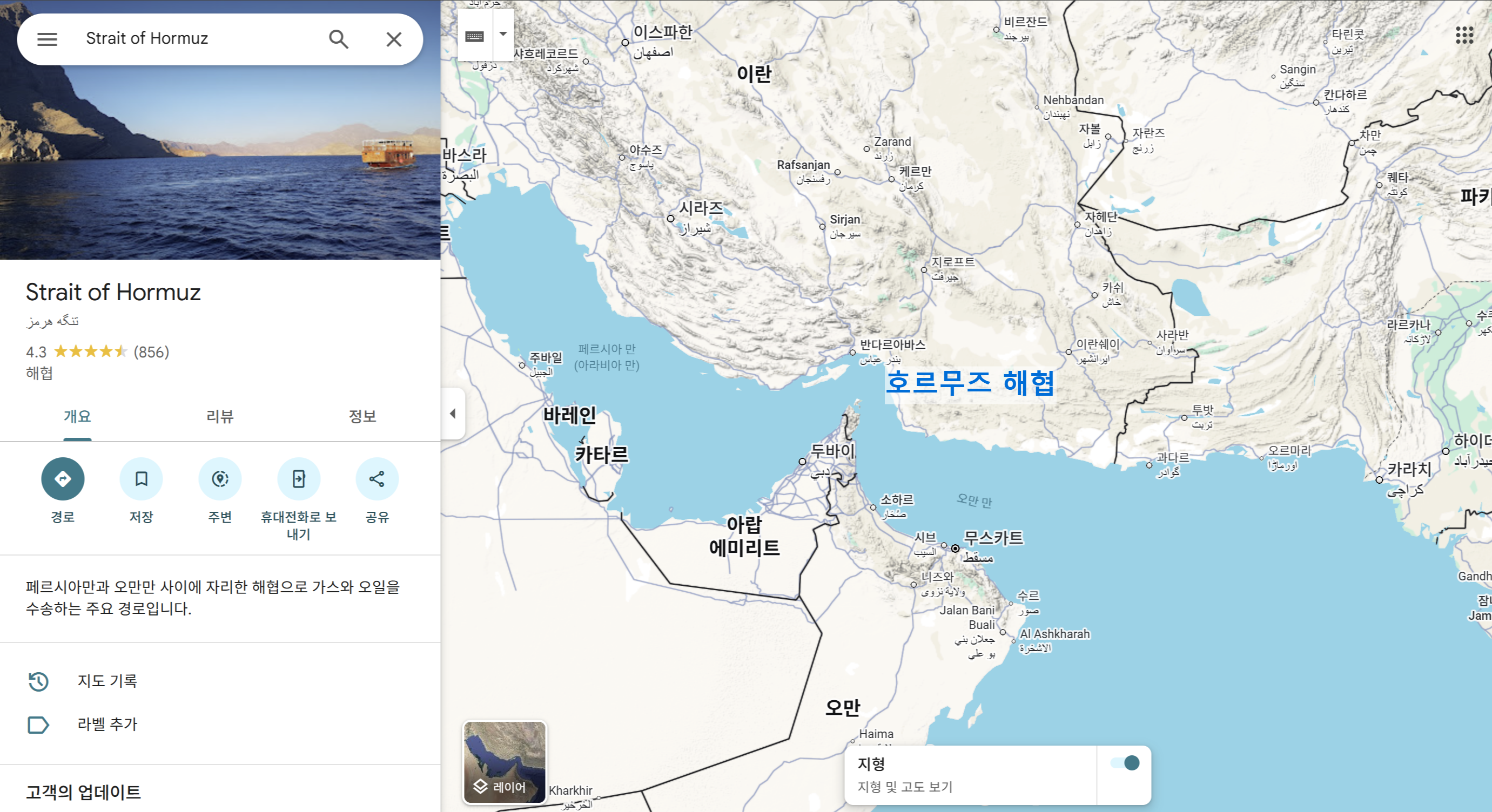Open the Google apps grid
Screen dimensions: 1492x812
tap(1464, 35)
